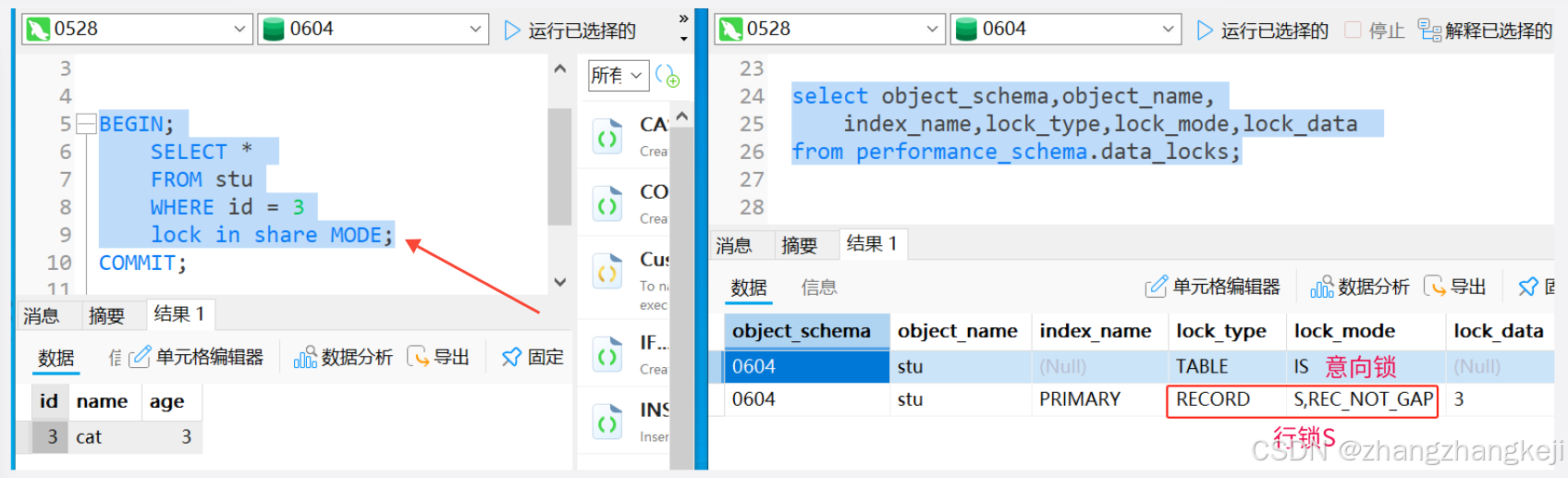The image size is (1568, 478).
Task: Select the IF snippet icon
Action: point(607,353)
